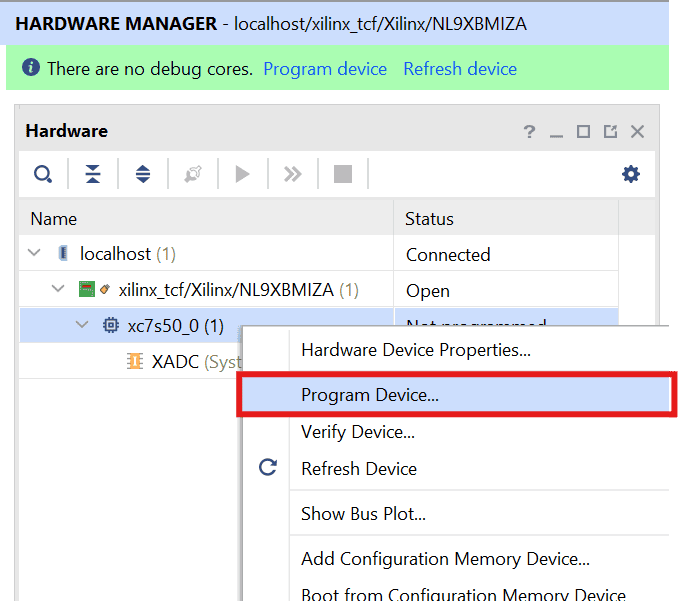This screenshot has height=601, width=678.
Task: Collapse the xilinx_tcf/Xilinx/NL9XBMIZA node
Action: click(58, 290)
